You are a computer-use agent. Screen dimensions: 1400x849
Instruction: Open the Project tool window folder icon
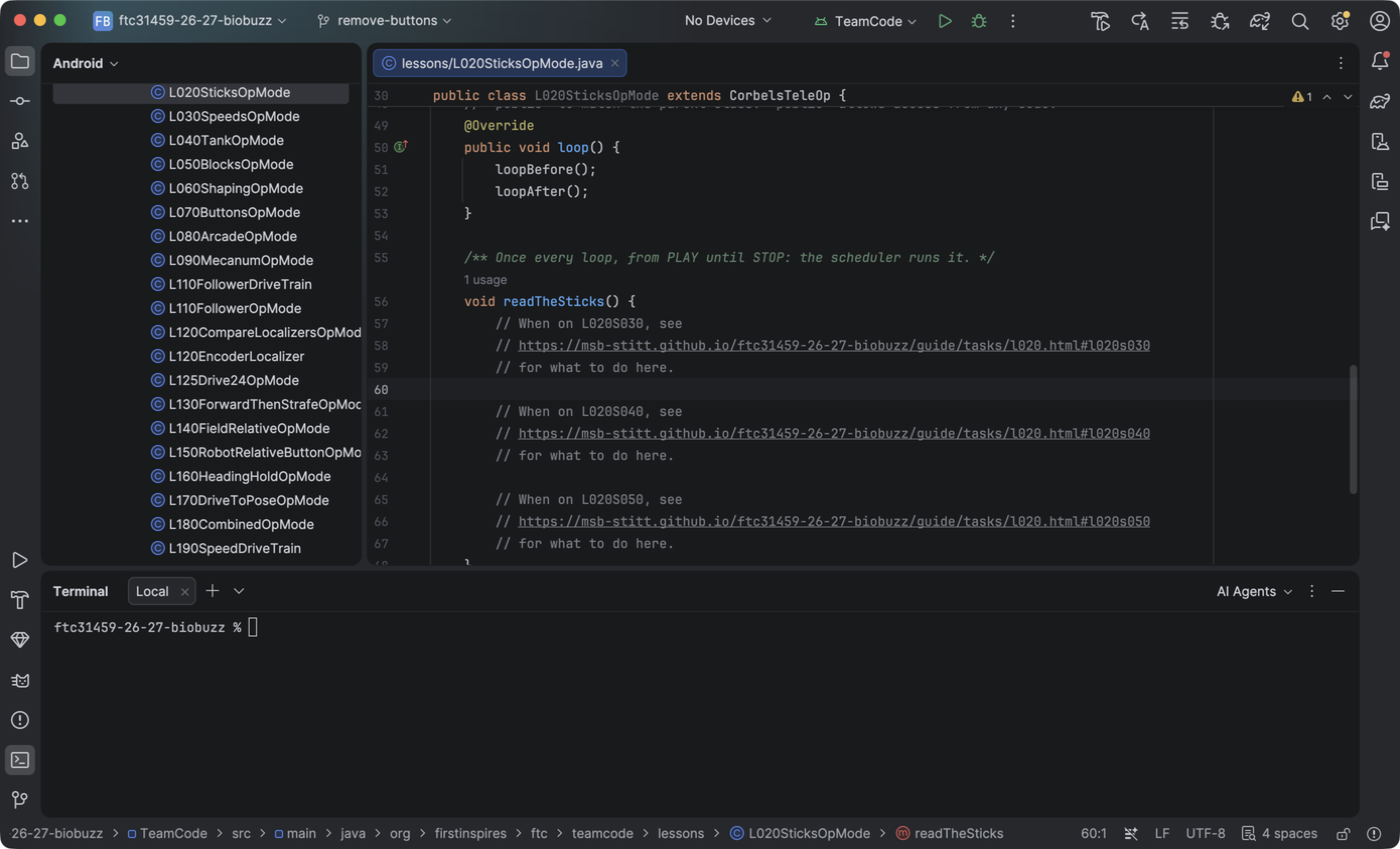[x=20, y=61]
